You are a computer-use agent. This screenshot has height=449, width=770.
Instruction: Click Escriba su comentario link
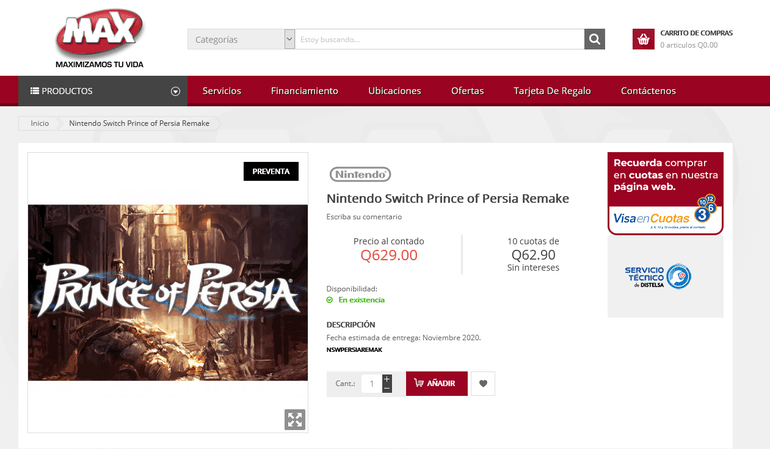[364, 217]
